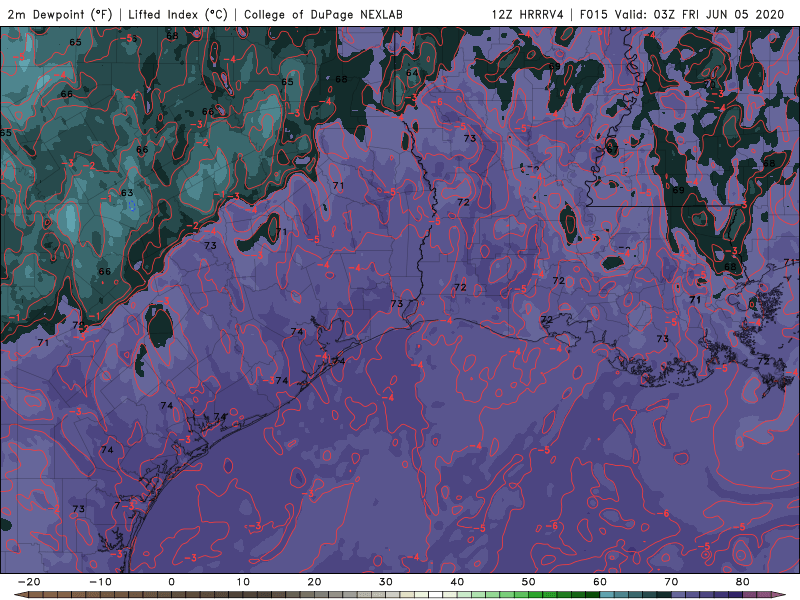
Task: Click the 80 label on the color scale
Action: point(743,582)
